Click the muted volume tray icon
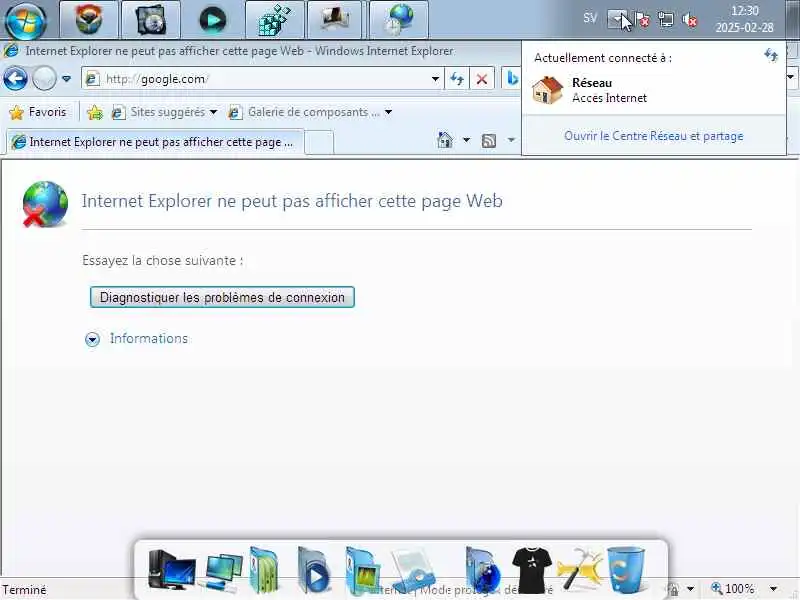Image resolution: width=800 pixels, height=600 pixels. pos(690,20)
